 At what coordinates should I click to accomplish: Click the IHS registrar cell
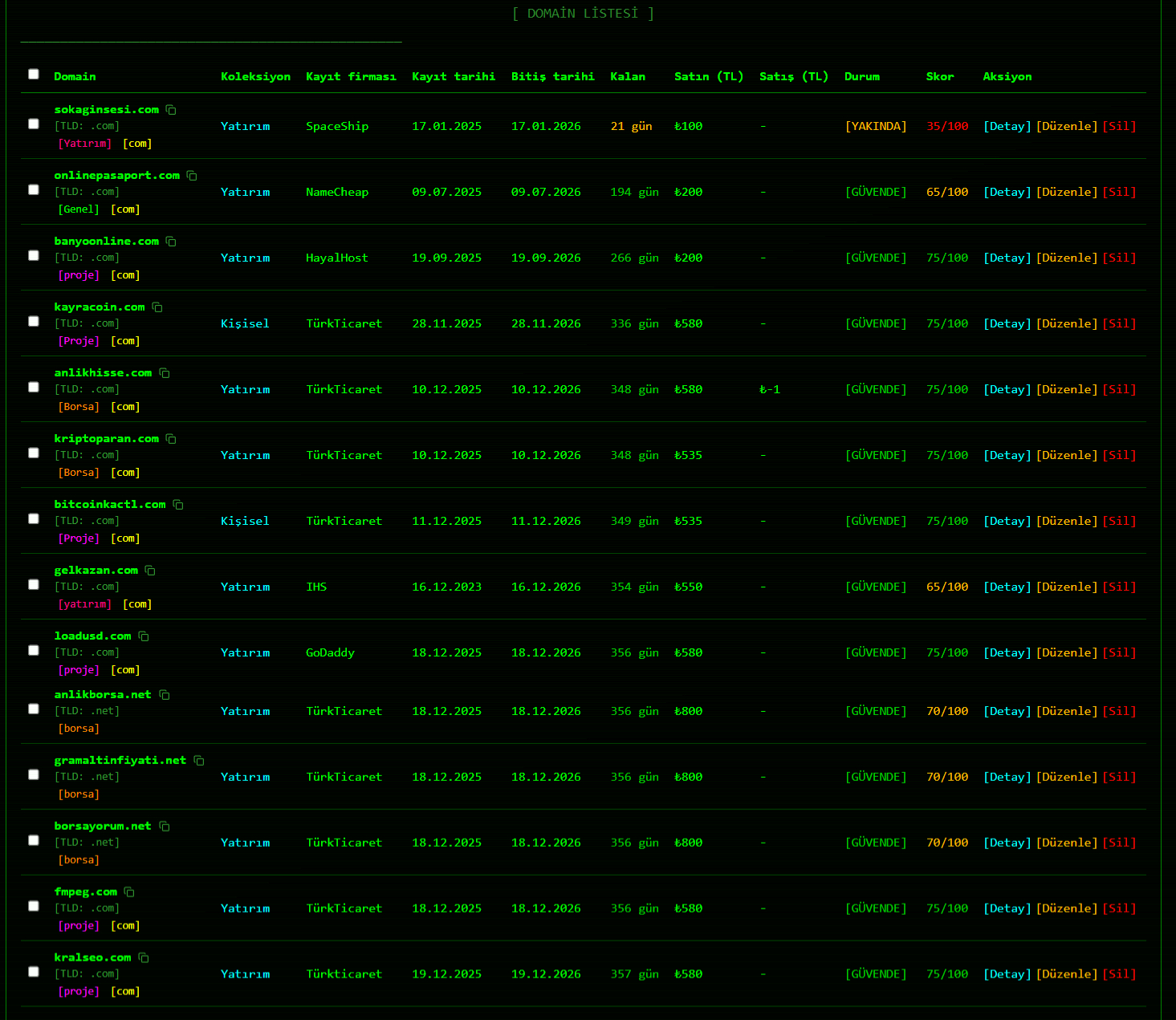316,587
